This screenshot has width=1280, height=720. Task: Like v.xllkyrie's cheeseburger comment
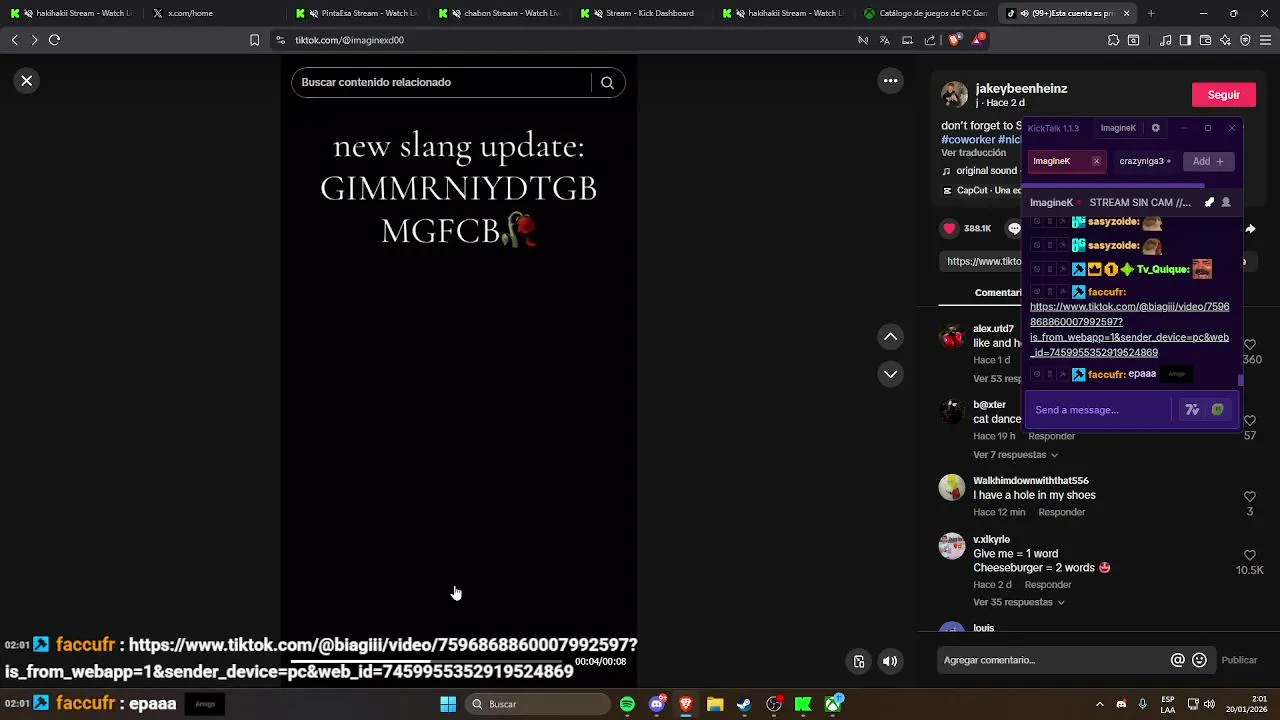pyautogui.click(x=1249, y=555)
